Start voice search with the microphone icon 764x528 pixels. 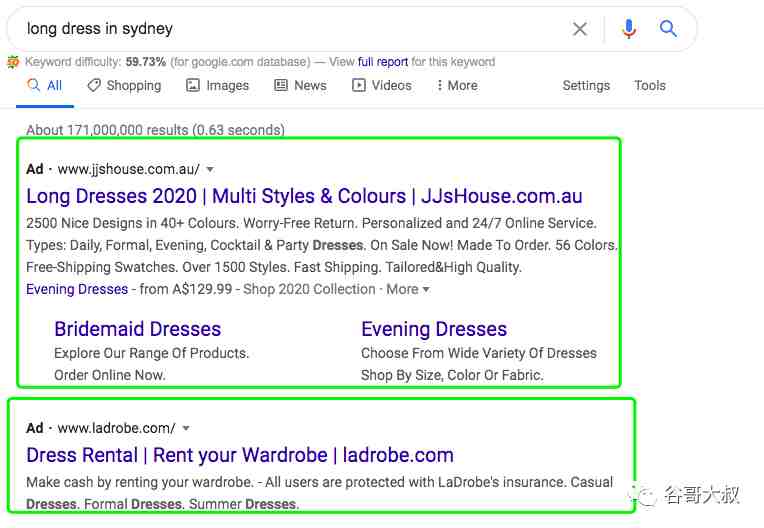[x=629, y=29]
